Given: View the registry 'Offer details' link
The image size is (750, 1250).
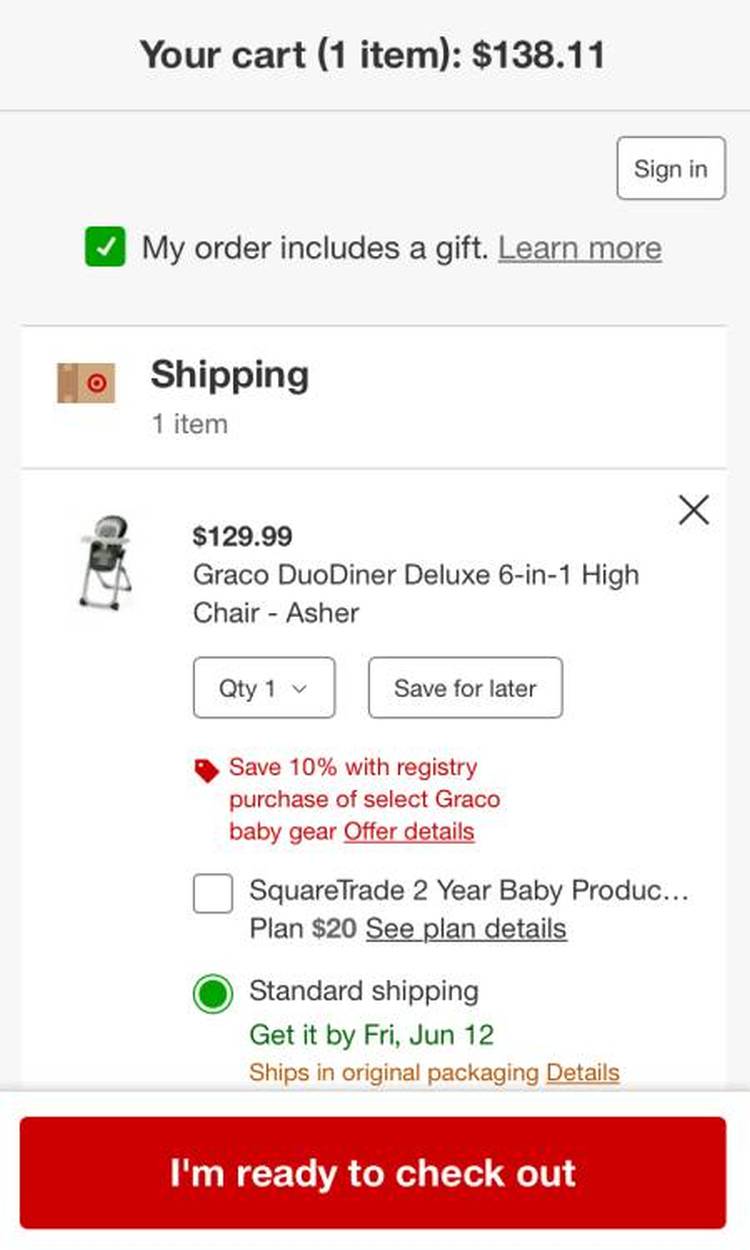Looking at the screenshot, I should click(409, 832).
